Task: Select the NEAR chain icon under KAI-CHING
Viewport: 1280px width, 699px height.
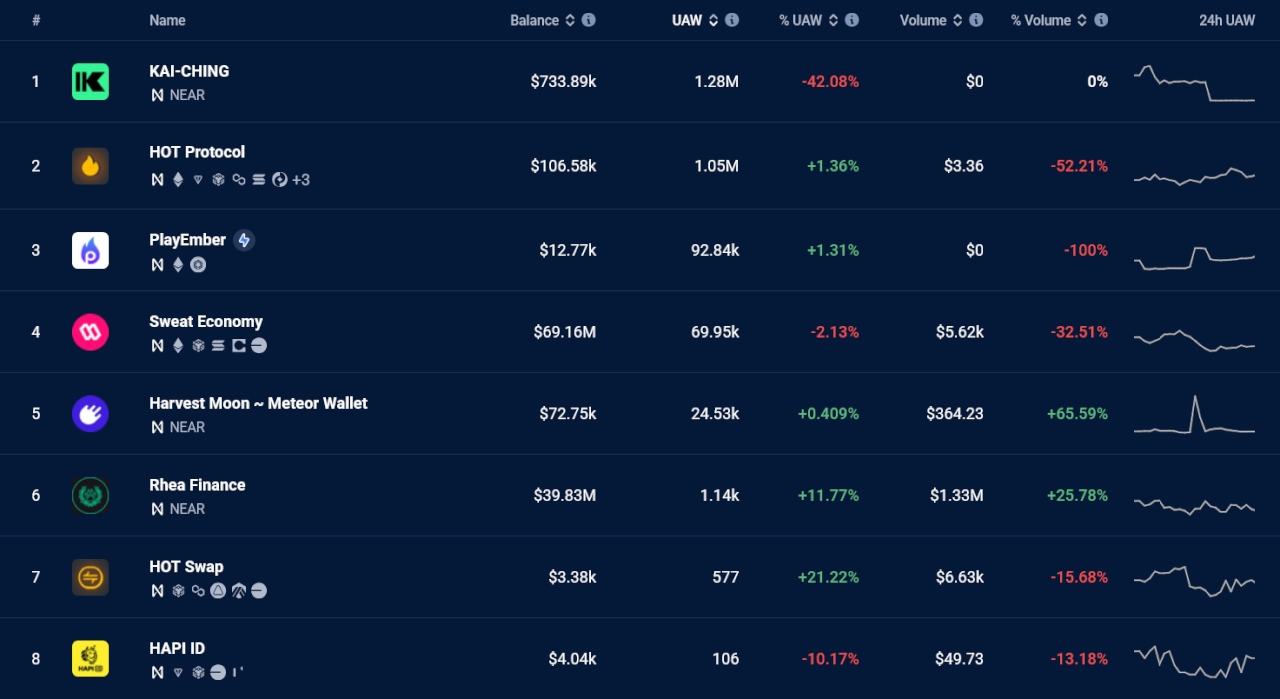Action: [x=156, y=95]
